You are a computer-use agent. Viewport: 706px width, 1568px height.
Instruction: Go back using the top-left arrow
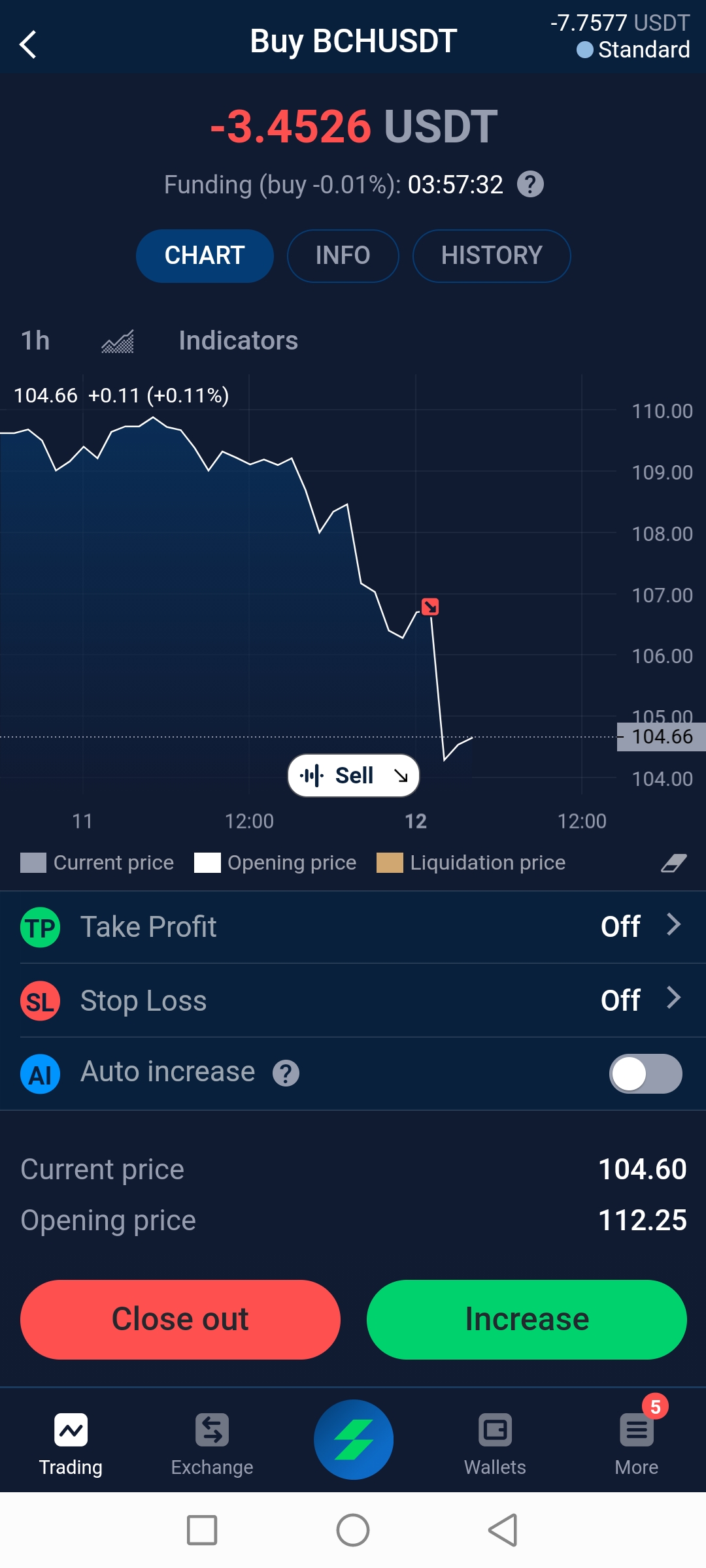(x=28, y=44)
